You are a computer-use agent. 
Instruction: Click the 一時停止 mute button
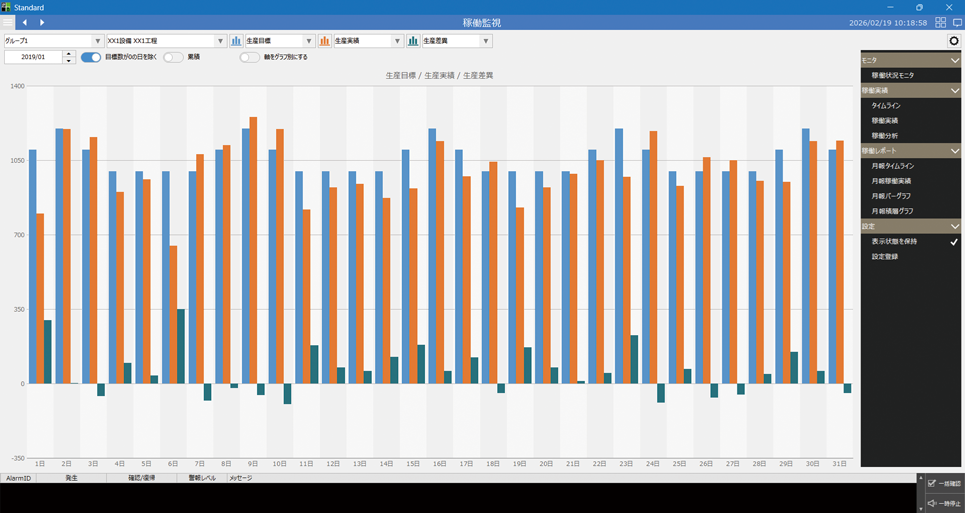[x=944, y=503]
